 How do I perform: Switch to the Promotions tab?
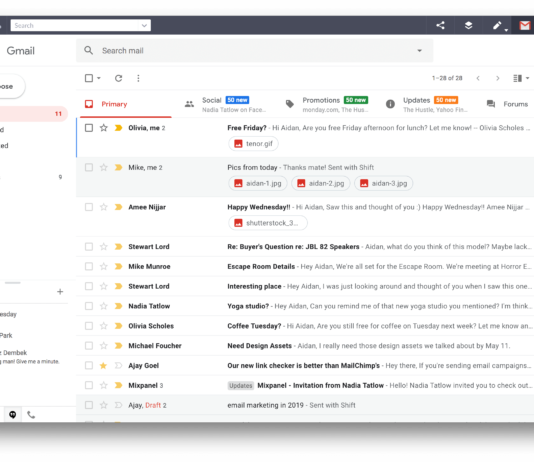[326, 104]
